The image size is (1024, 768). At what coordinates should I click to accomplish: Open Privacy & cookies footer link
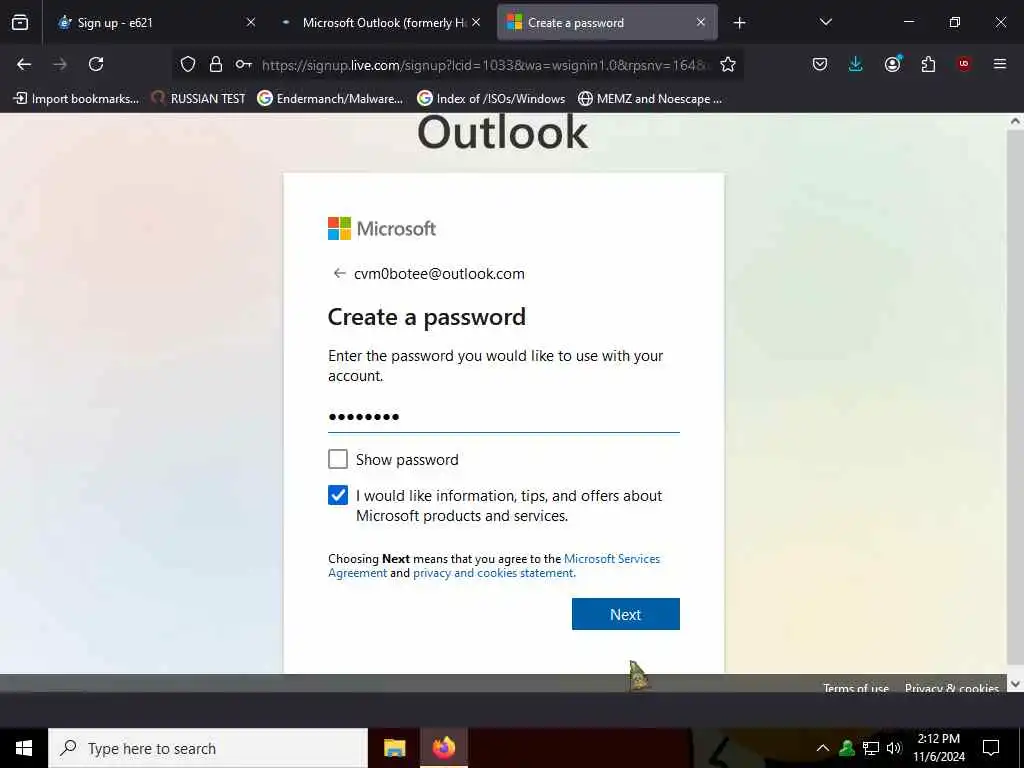point(952,688)
